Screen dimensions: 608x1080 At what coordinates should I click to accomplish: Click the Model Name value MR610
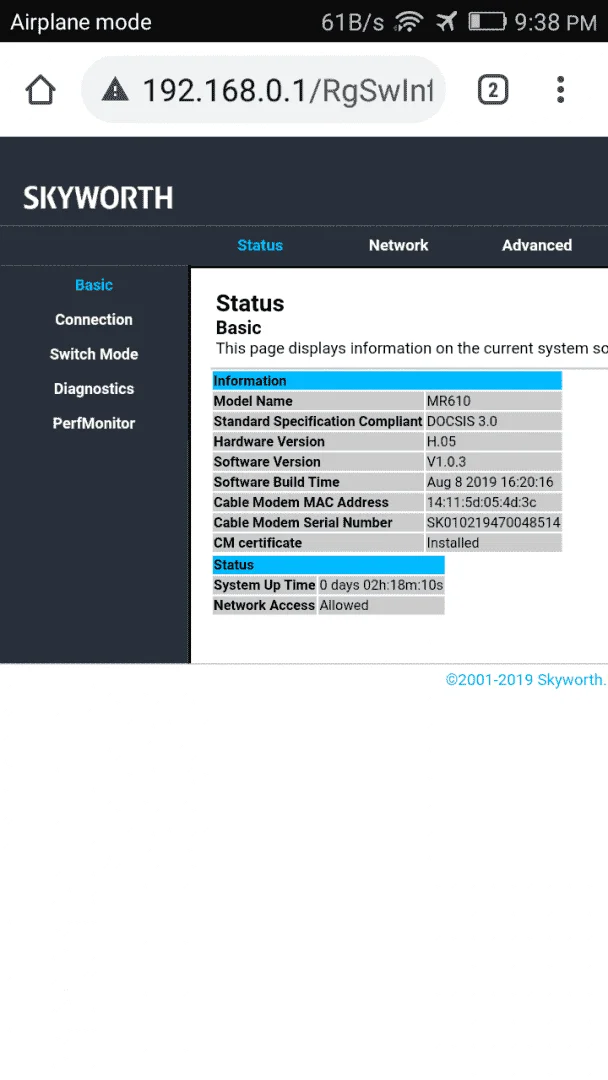[x=493, y=401]
